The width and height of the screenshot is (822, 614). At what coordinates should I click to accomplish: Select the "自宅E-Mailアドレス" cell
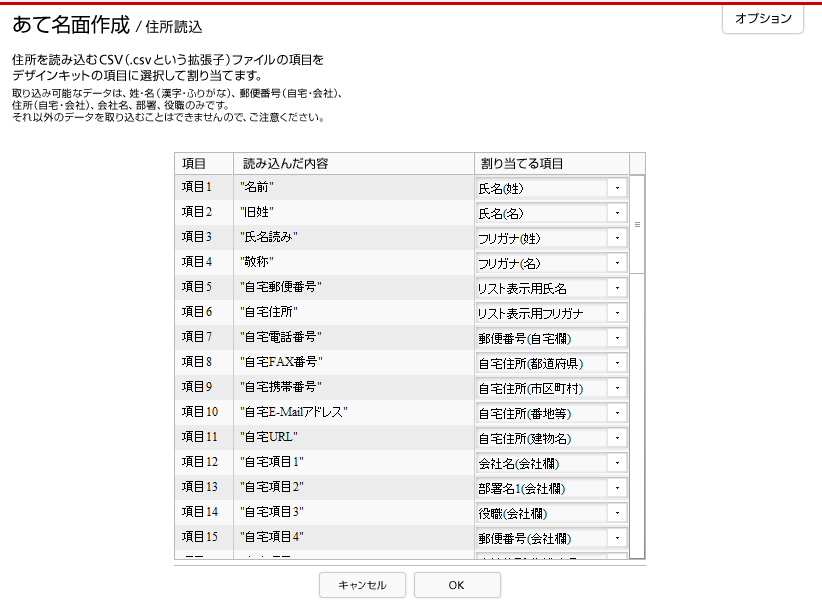coord(354,413)
